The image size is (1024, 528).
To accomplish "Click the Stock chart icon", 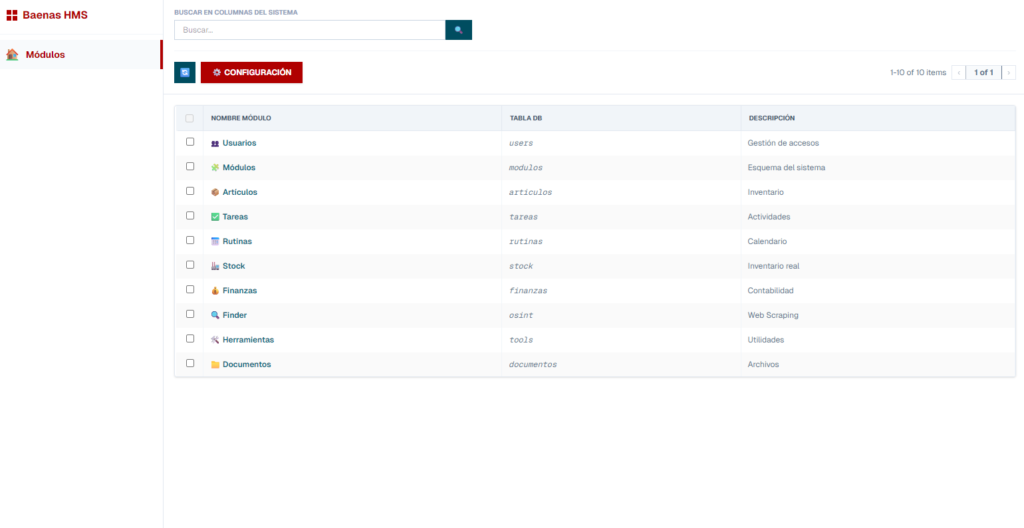I will coord(215,266).
